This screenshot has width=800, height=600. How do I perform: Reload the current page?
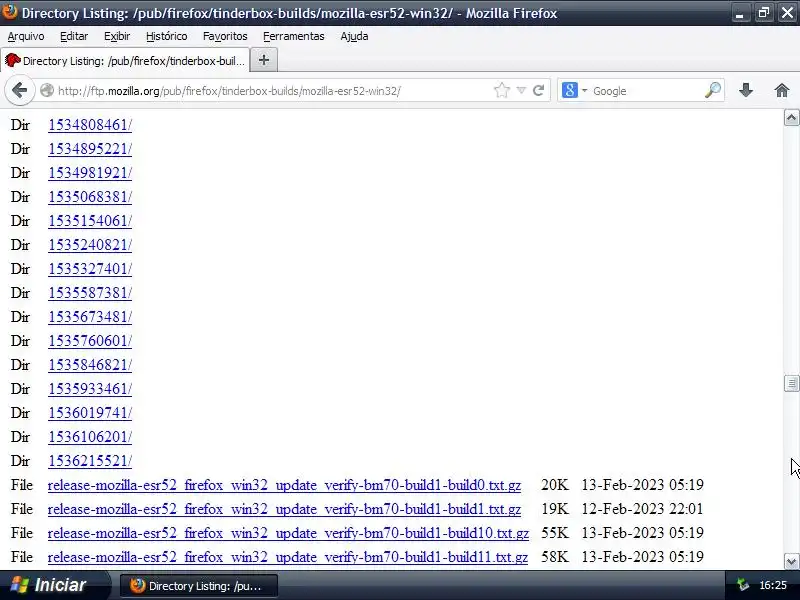point(538,91)
